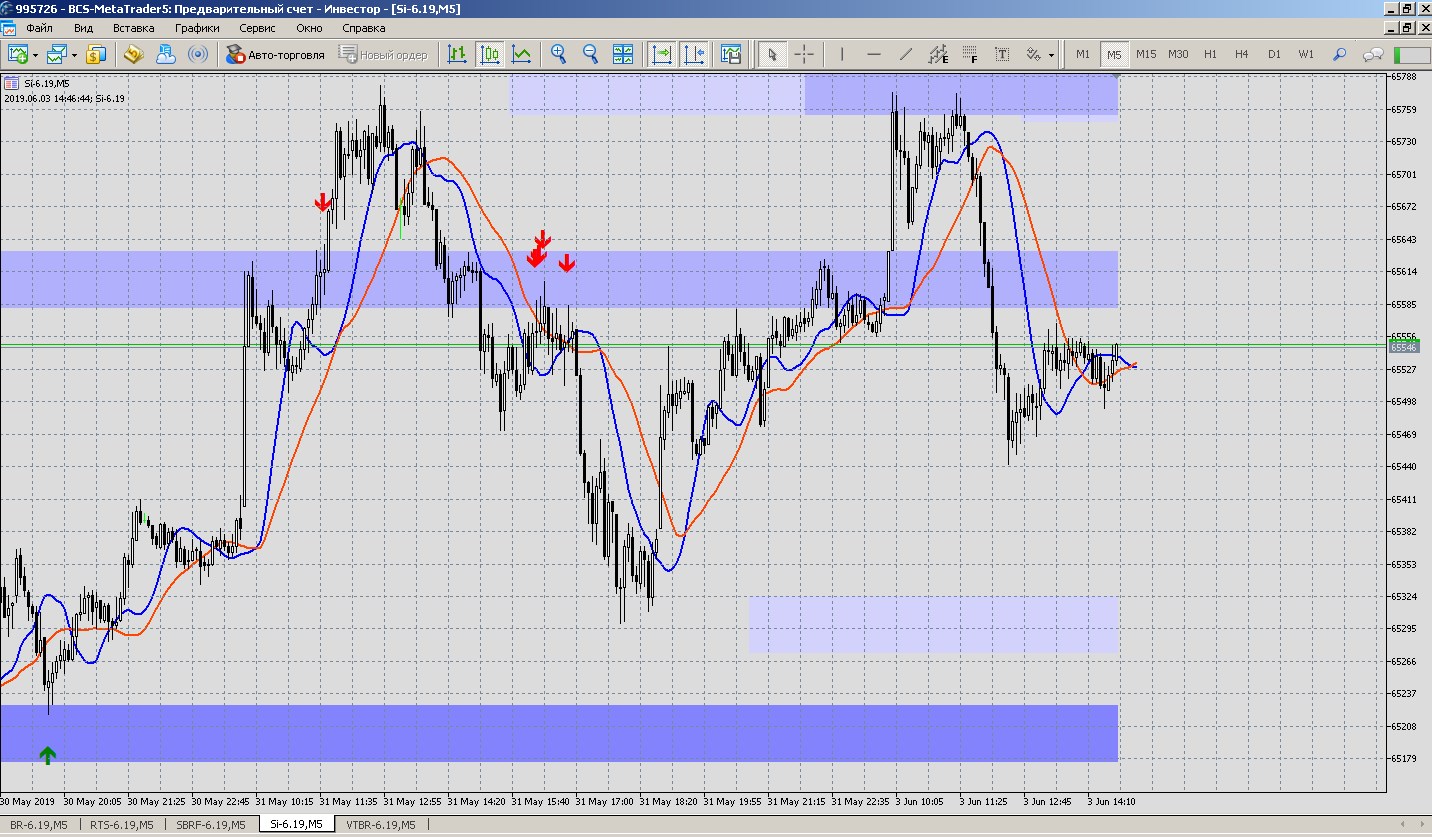Image resolution: width=1432 pixels, height=837 pixels.
Task: Click the signals radio-wave icon
Action: (x=197, y=54)
